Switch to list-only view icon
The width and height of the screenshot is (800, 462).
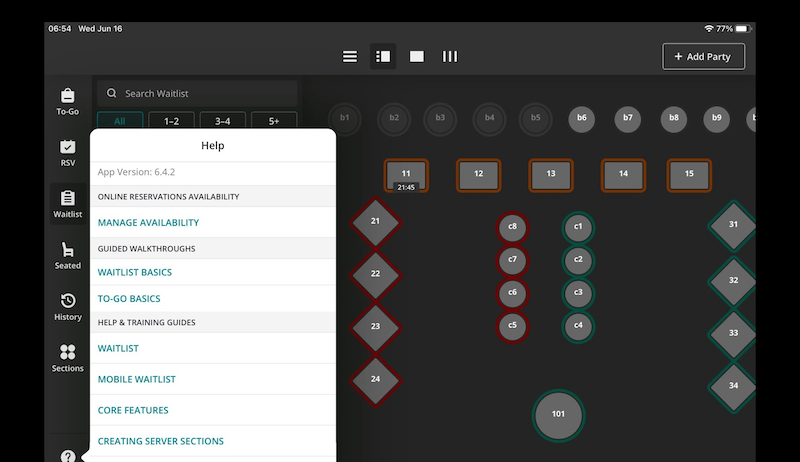click(x=350, y=56)
